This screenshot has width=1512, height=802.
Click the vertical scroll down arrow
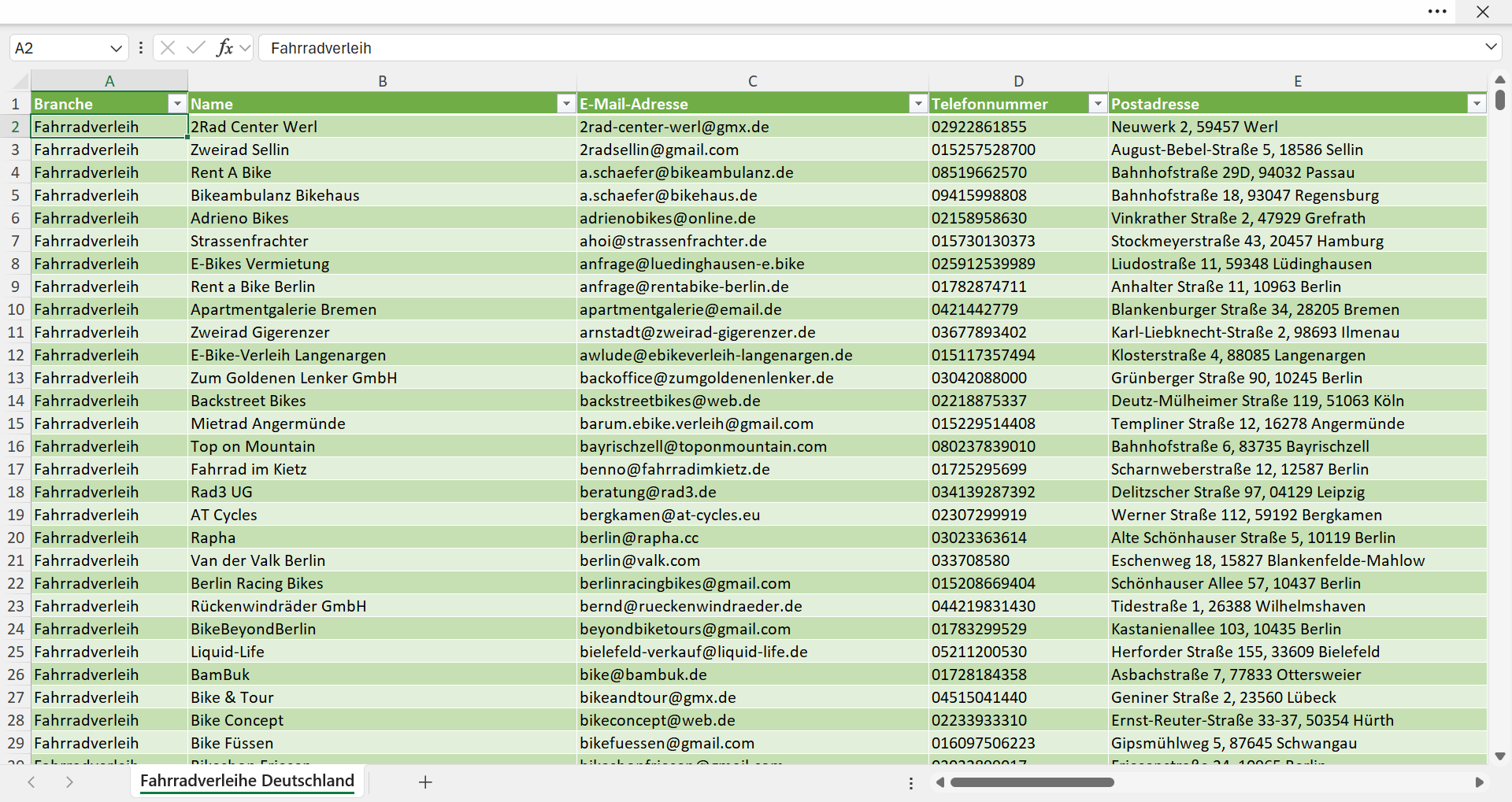1500,756
